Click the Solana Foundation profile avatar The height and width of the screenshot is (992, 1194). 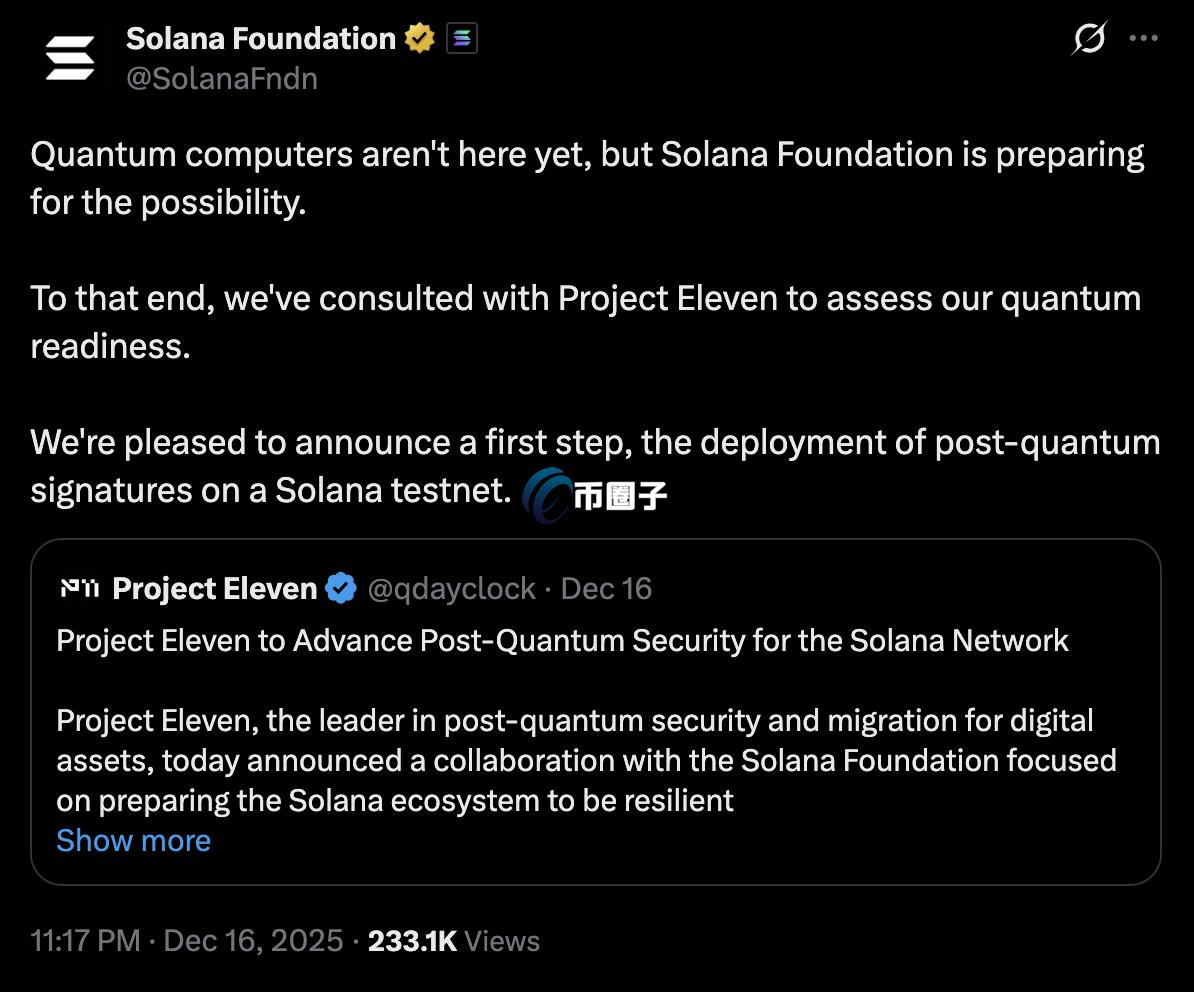69,57
